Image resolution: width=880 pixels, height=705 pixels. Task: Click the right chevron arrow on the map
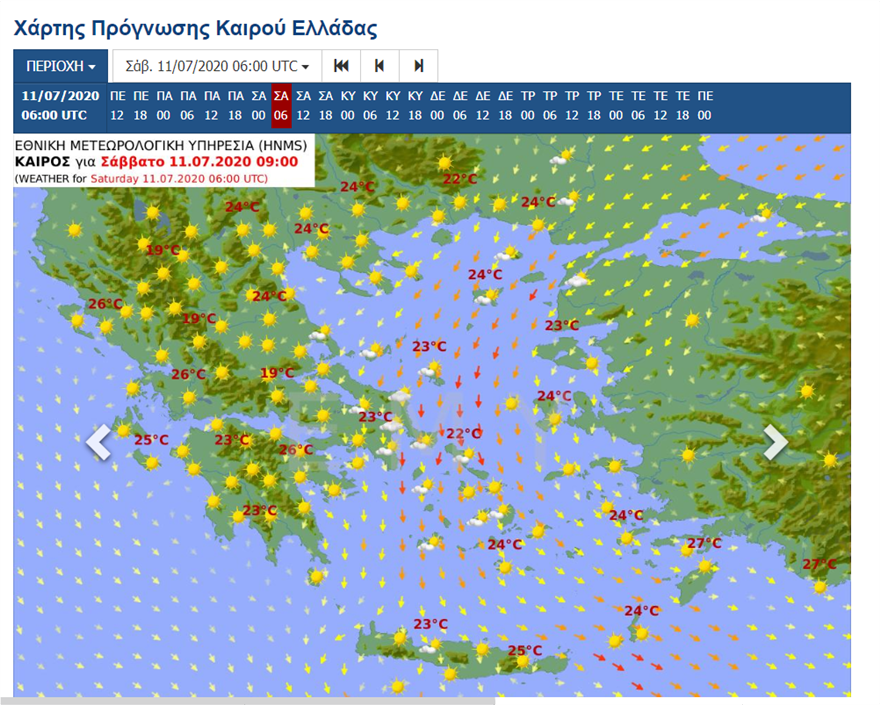tap(776, 442)
